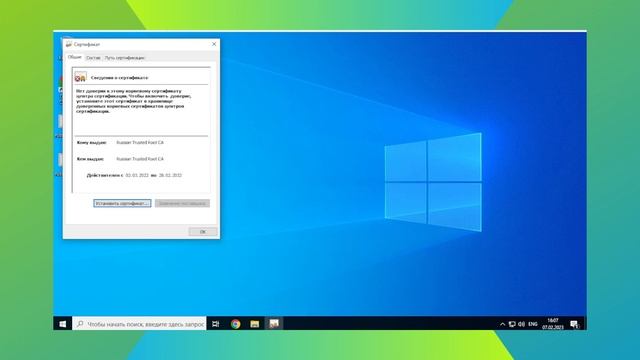The height and width of the screenshot is (360, 640).
Task: Click the Действителен с validity dates line
Action: pyautogui.click(x=134, y=175)
